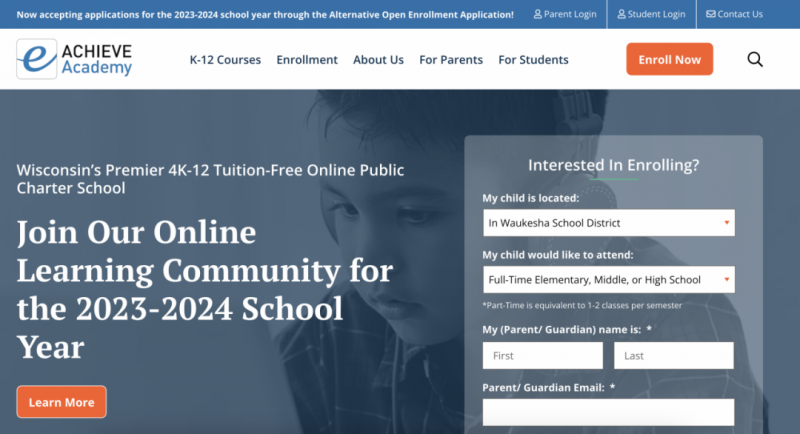The image size is (800, 434).
Task: Open the For Parents menu
Action: coord(451,60)
